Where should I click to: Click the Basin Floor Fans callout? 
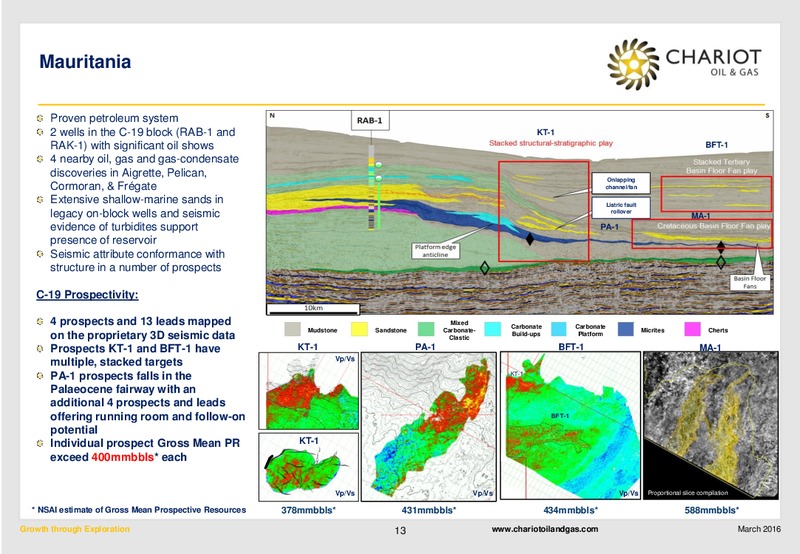[x=749, y=282]
